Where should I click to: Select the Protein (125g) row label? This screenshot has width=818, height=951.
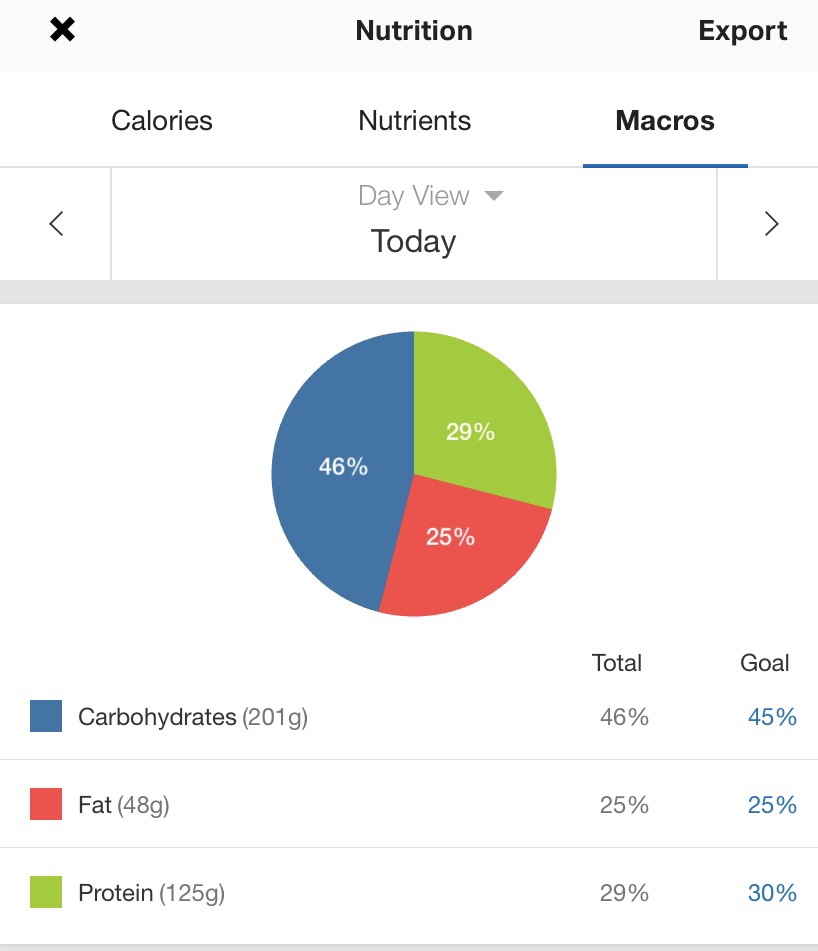click(x=151, y=893)
